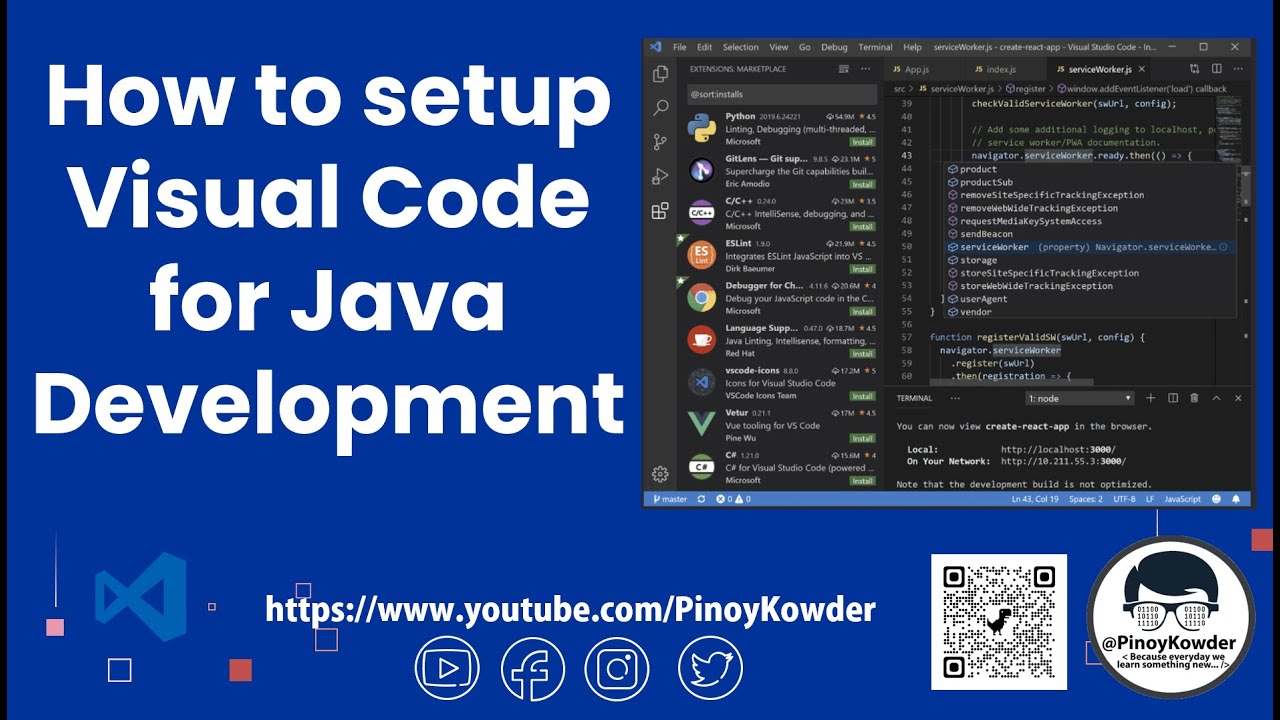Click 'UTF-8' encoding in status bar
This screenshot has width=1280, height=720.
pyautogui.click(x=1122, y=499)
